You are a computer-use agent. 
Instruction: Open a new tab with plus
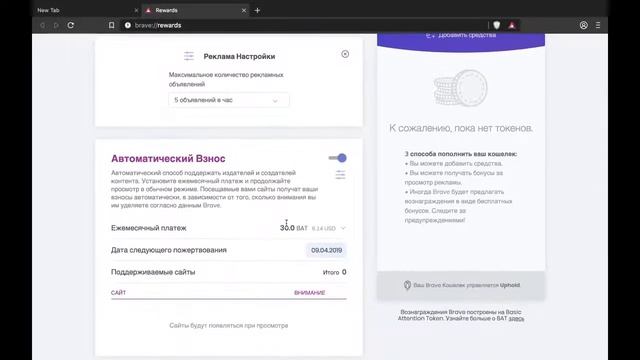click(257, 11)
